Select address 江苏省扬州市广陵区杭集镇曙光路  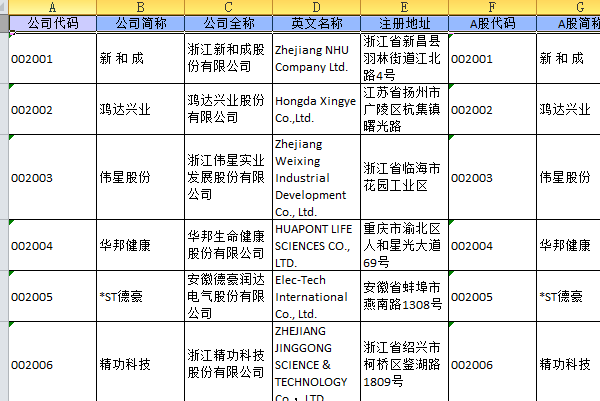404,109
